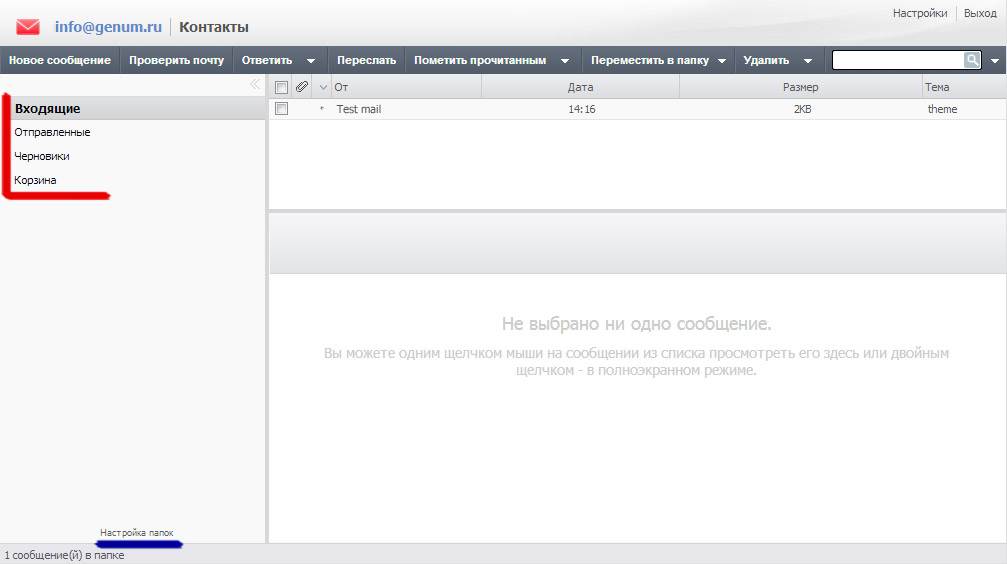Image resolution: width=1007 pixels, height=564 pixels.
Task: Select all messages via header checkbox
Action: pyautogui.click(x=281, y=87)
